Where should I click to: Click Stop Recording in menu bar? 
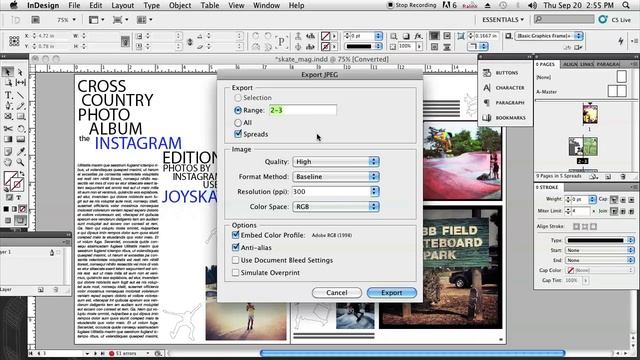411,5
